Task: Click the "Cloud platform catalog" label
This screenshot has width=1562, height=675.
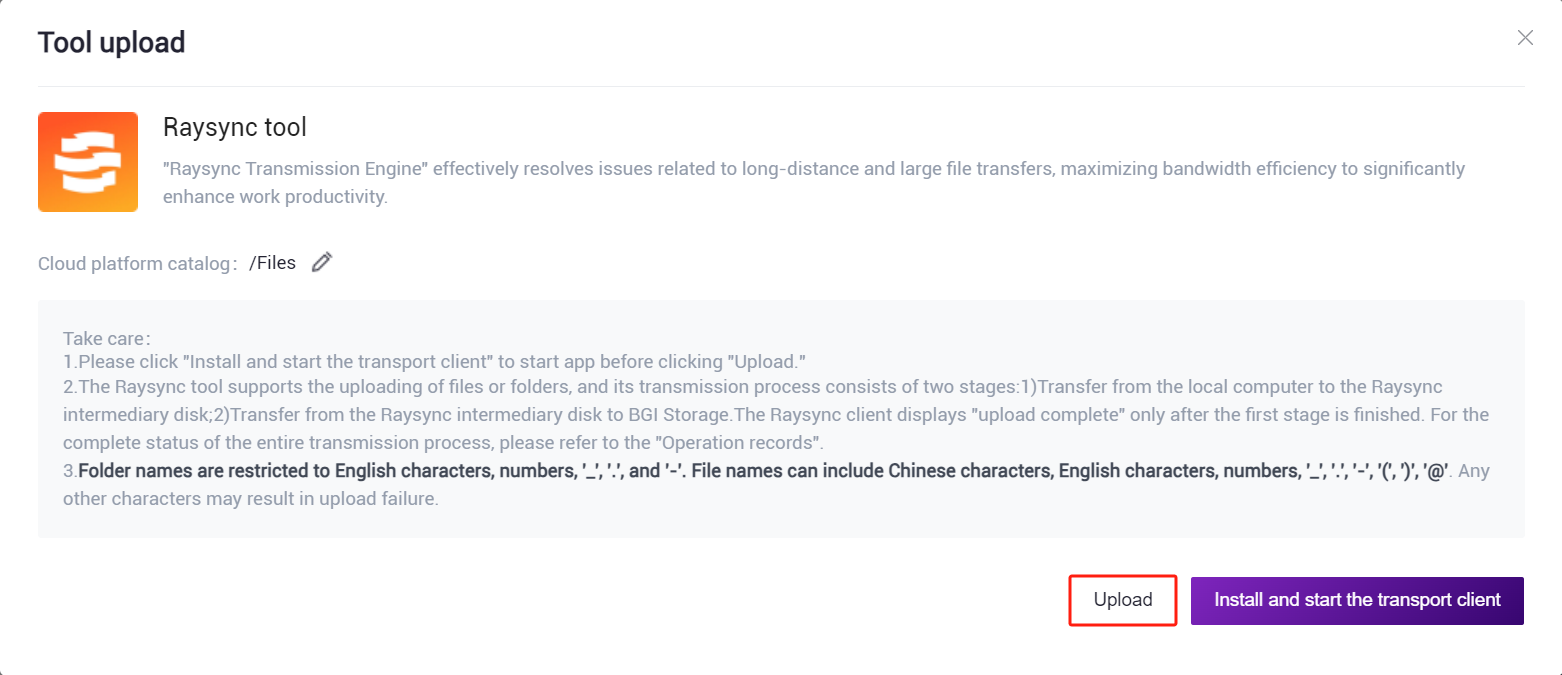Action: pyautogui.click(x=136, y=264)
